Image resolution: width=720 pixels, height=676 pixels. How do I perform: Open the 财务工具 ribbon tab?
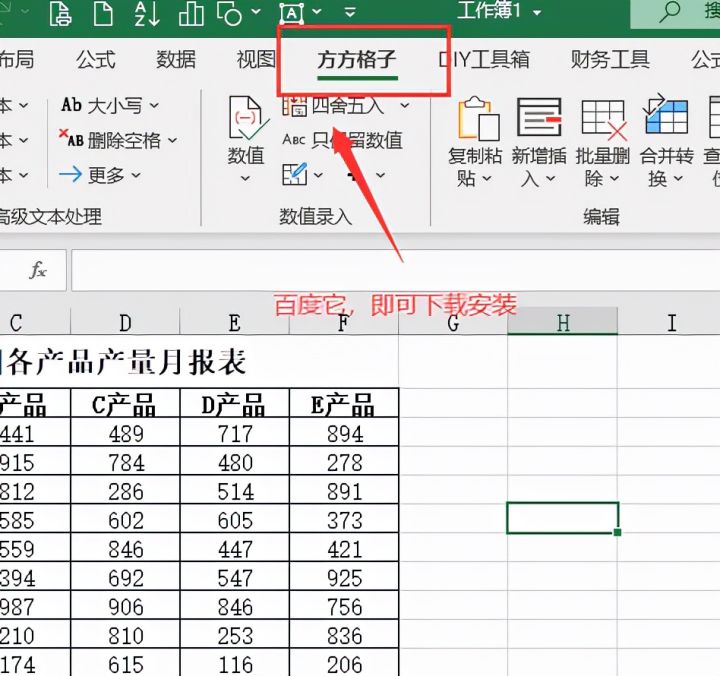tap(610, 60)
